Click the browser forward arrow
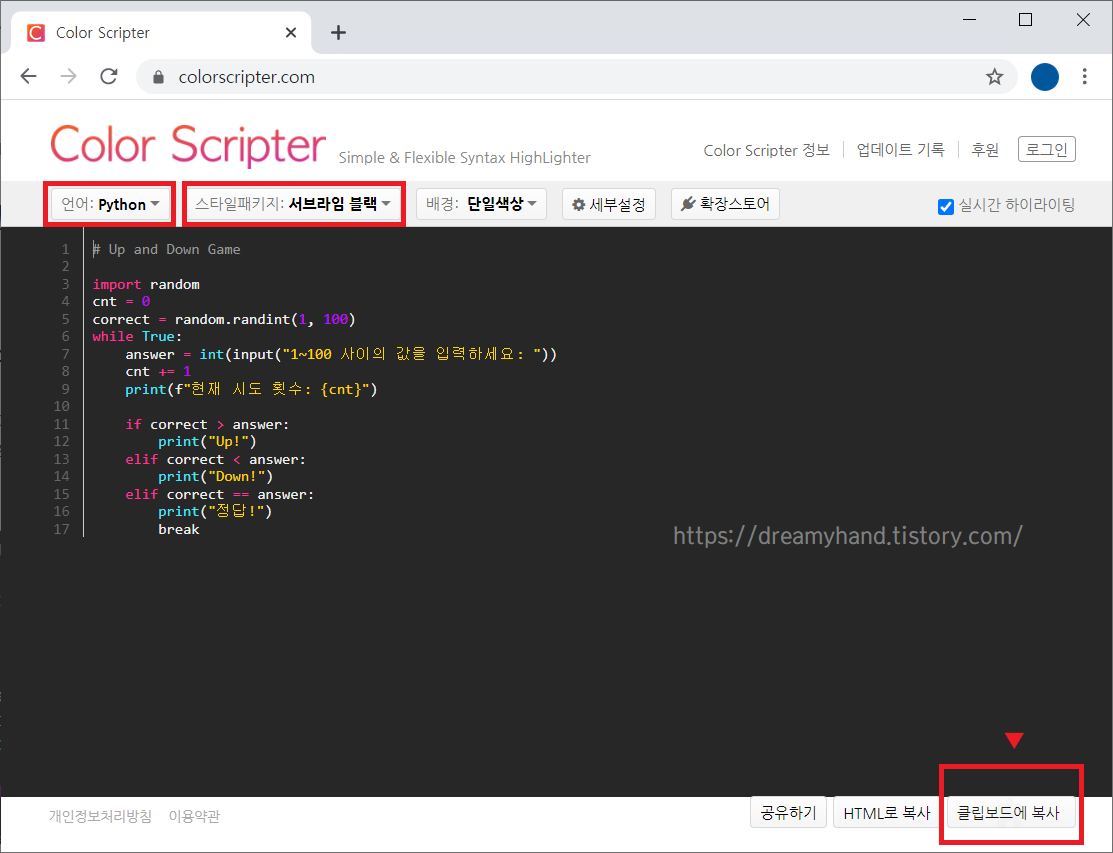Screen dimensions: 1113x853 [x=69, y=77]
